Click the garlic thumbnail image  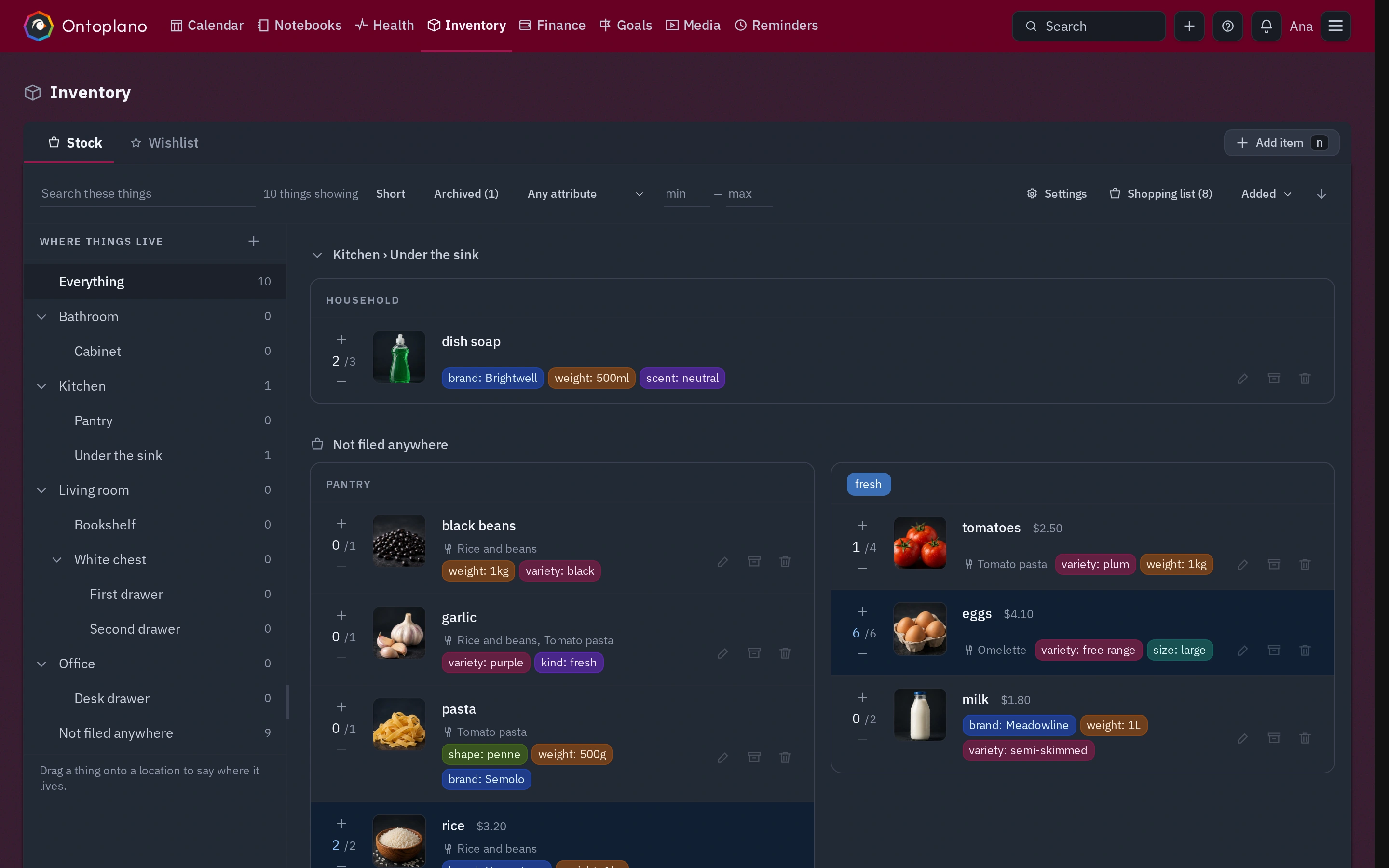pyautogui.click(x=399, y=633)
